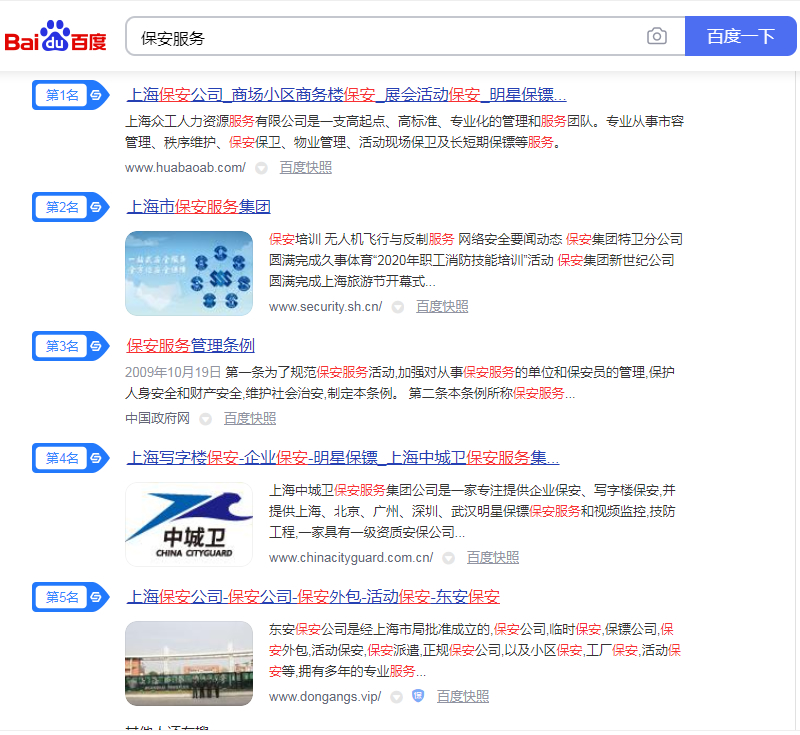Viewport: 800px width, 735px height.
Task: Open result 上海保安公司_商场小区商务楼保安
Action: pos(346,95)
